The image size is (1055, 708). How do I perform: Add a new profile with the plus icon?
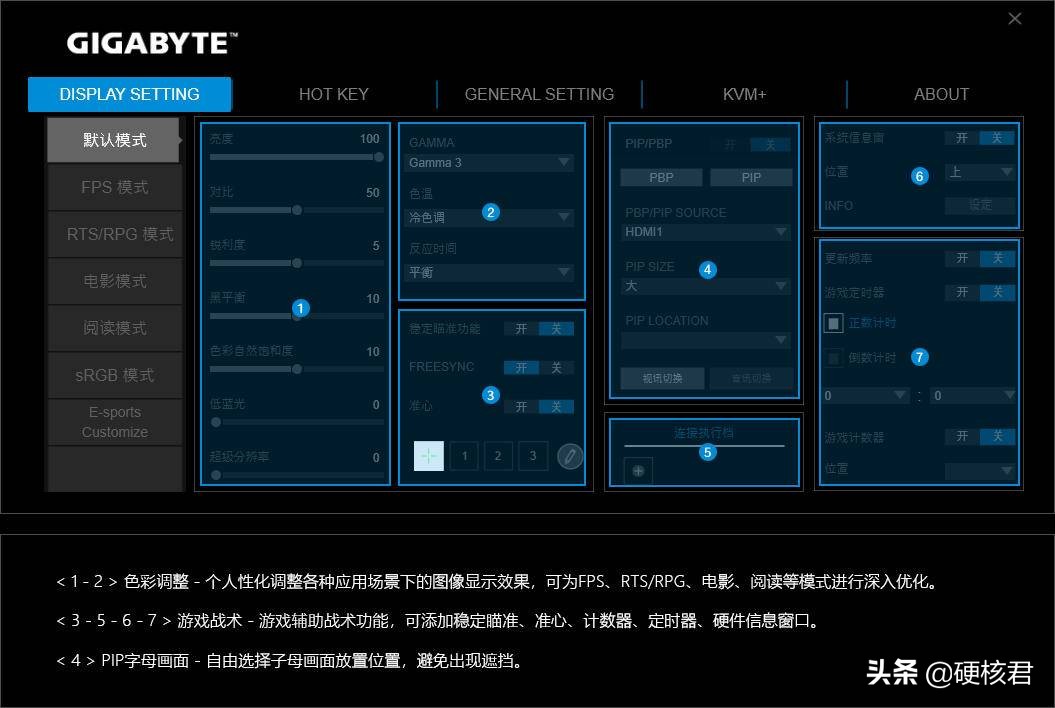[x=638, y=470]
